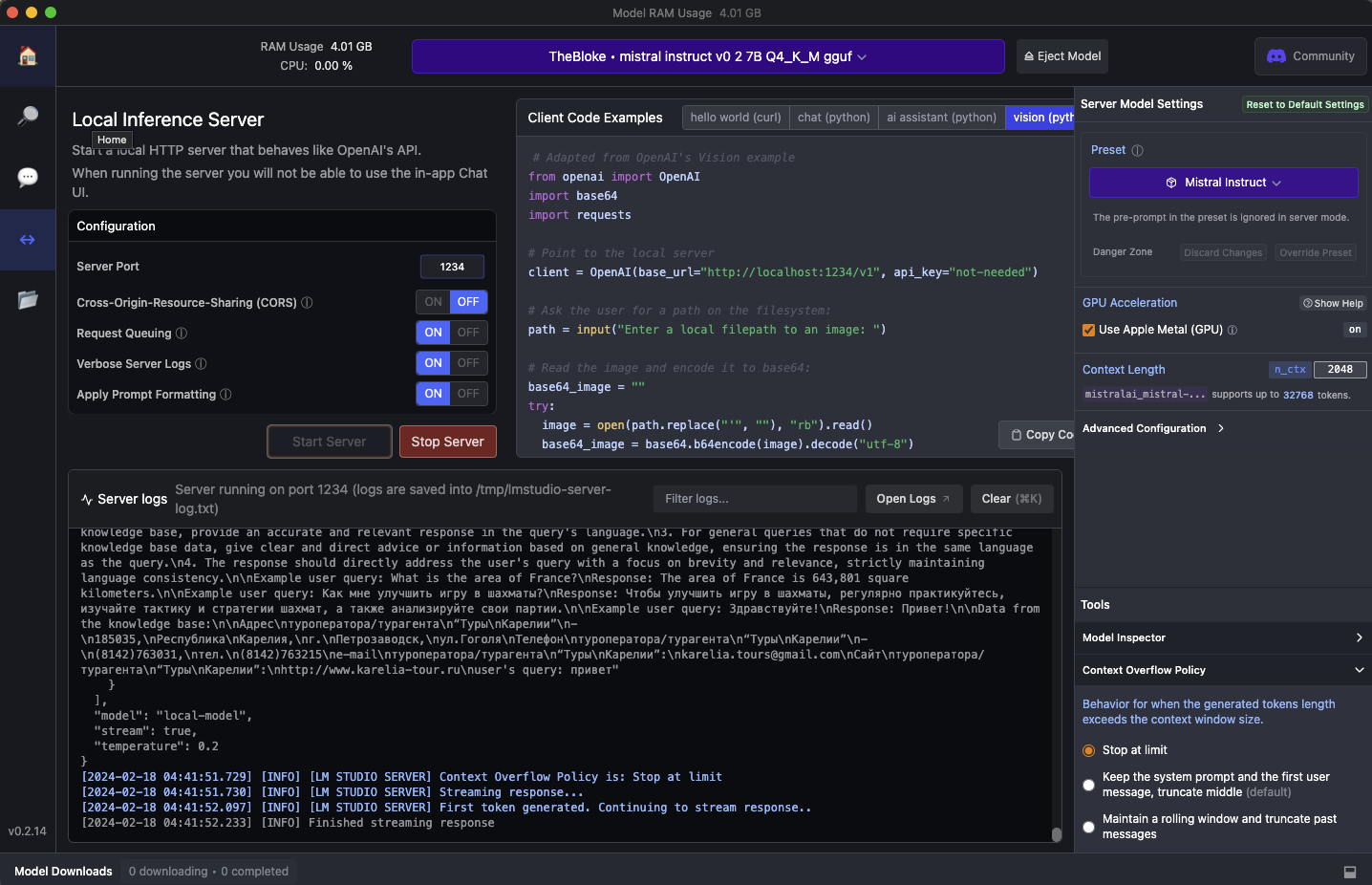Click Model Downloads in status bar
This screenshot has width=1372, height=885.
pyautogui.click(x=63, y=872)
